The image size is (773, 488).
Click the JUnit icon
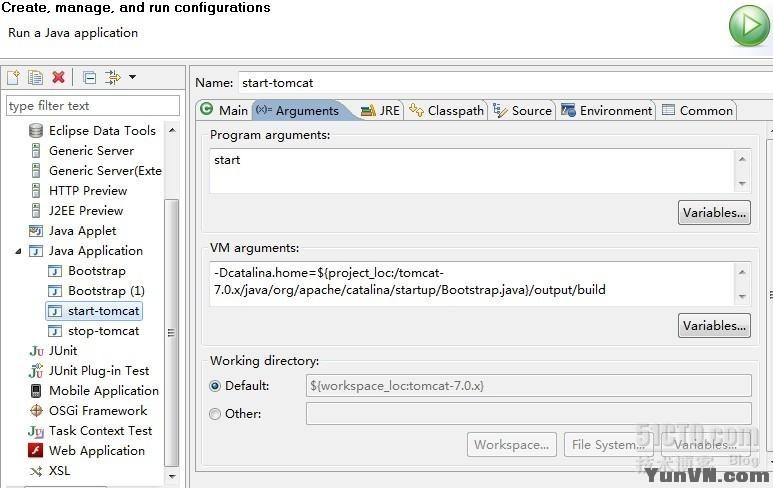coord(36,351)
